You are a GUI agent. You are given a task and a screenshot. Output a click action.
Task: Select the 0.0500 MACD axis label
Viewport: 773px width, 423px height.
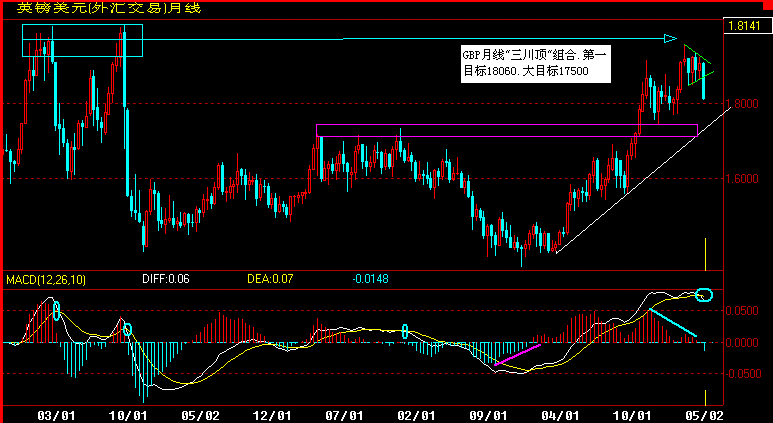click(742, 311)
